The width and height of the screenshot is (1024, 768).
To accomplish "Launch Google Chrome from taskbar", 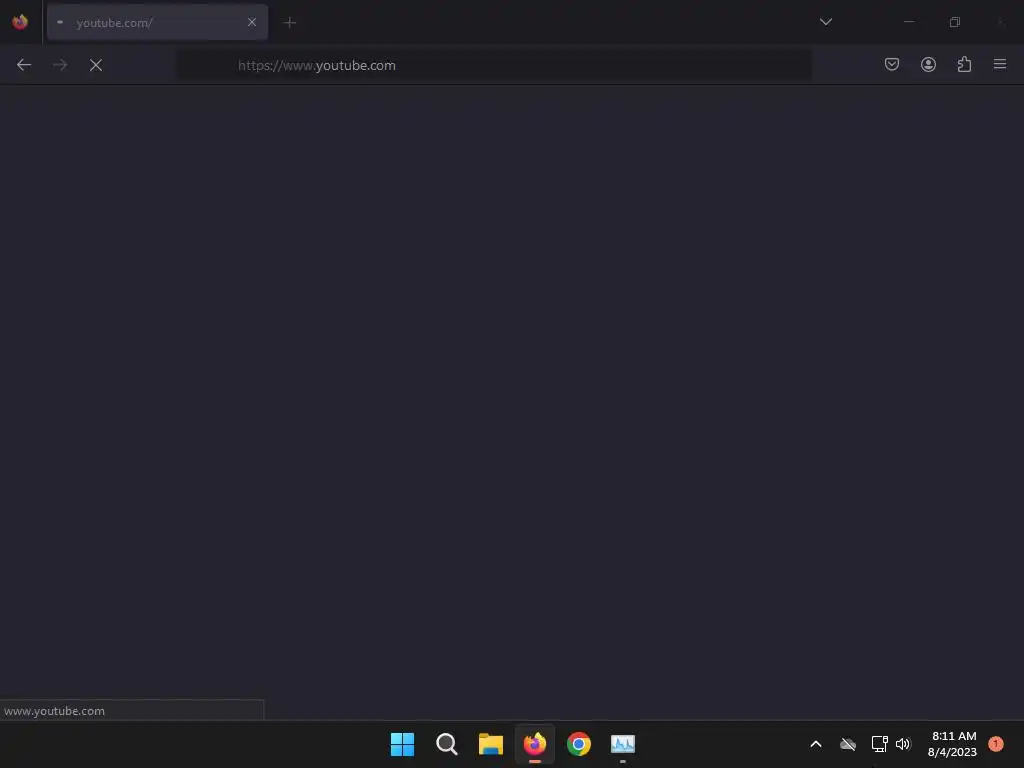I will coord(579,744).
